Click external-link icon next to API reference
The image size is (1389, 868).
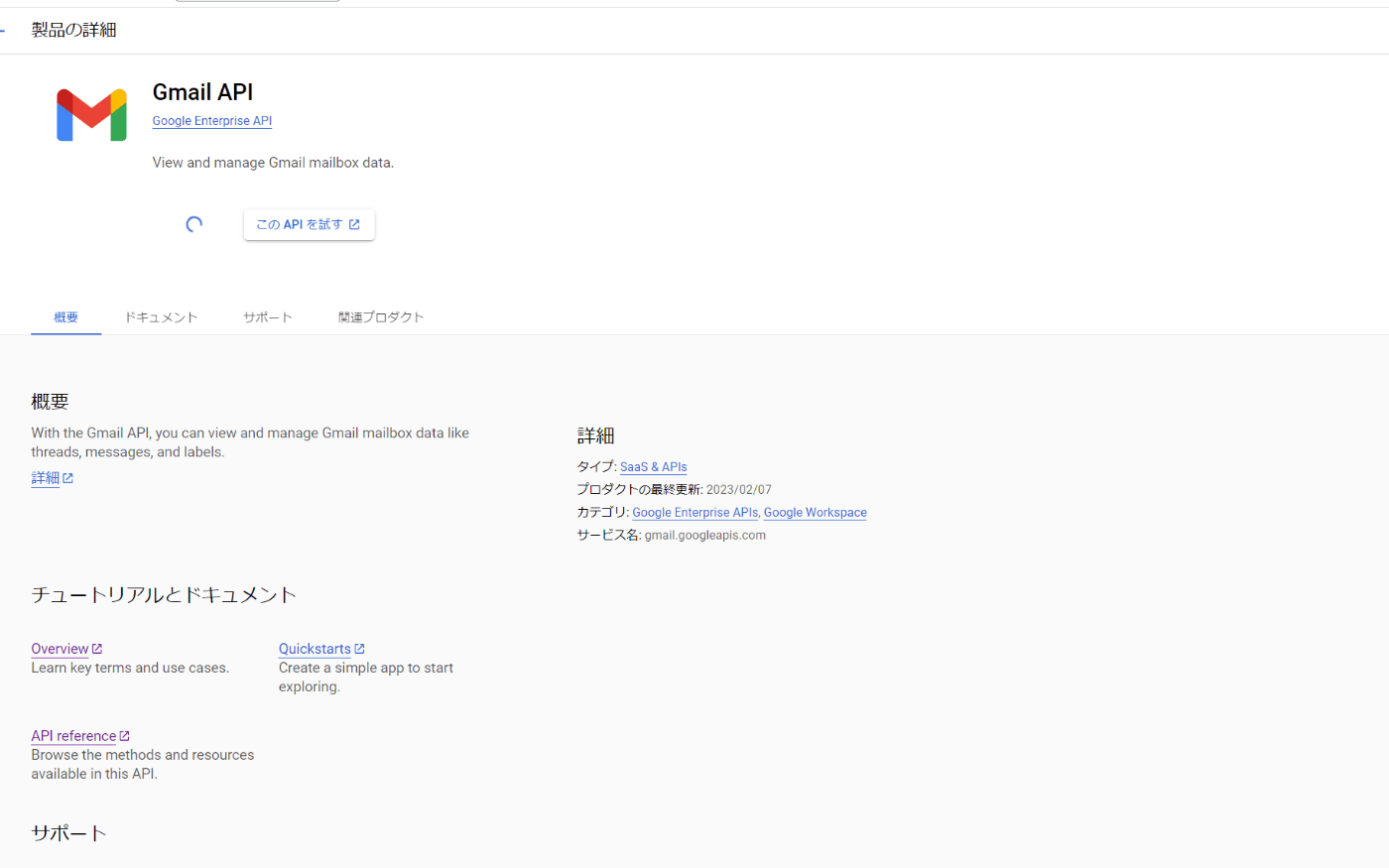[124, 736]
